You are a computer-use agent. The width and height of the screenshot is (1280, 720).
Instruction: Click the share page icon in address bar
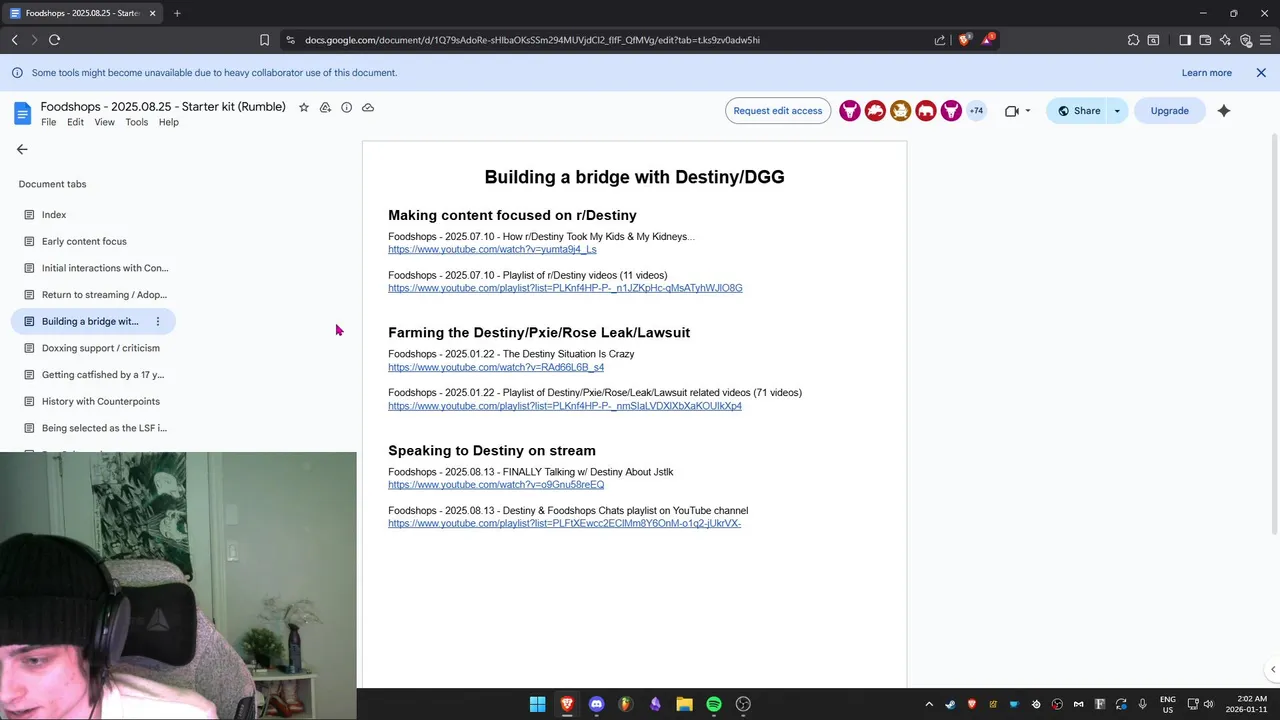coord(940,40)
